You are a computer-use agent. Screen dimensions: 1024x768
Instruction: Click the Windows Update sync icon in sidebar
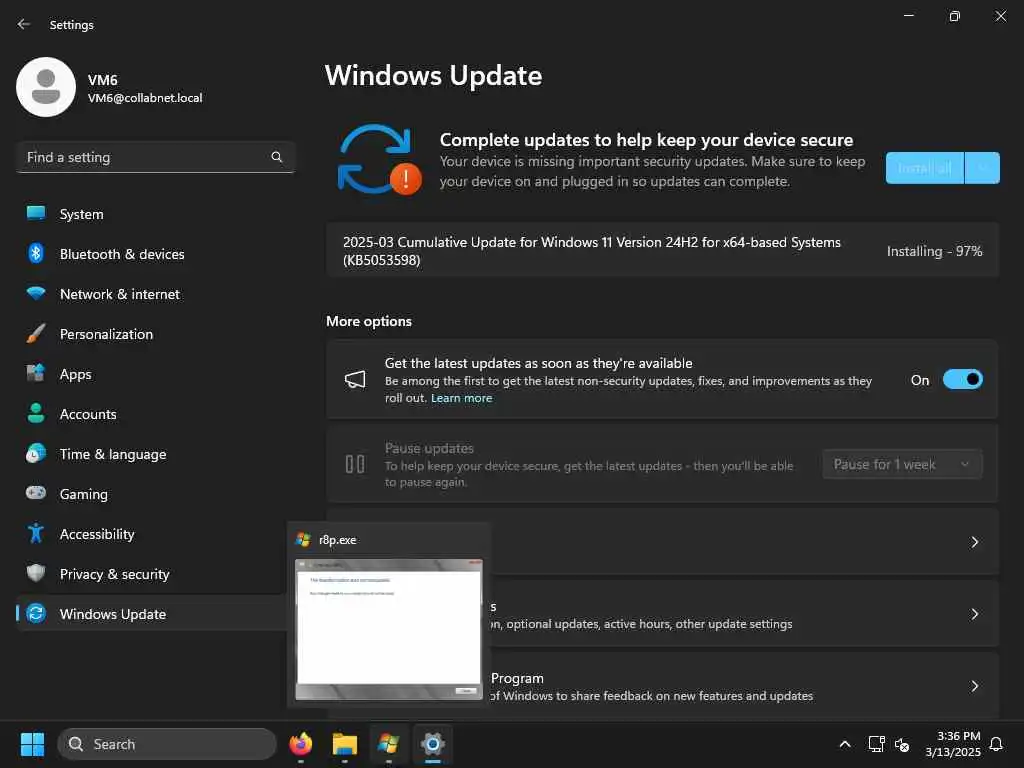[x=36, y=613]
